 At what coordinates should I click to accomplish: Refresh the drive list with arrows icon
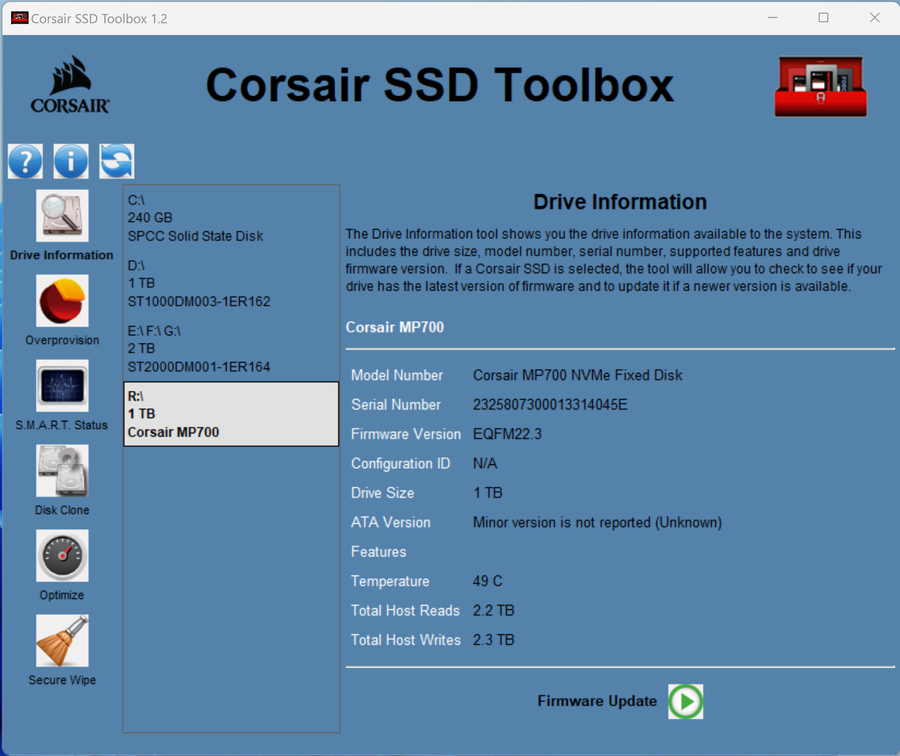pos(117,161)
